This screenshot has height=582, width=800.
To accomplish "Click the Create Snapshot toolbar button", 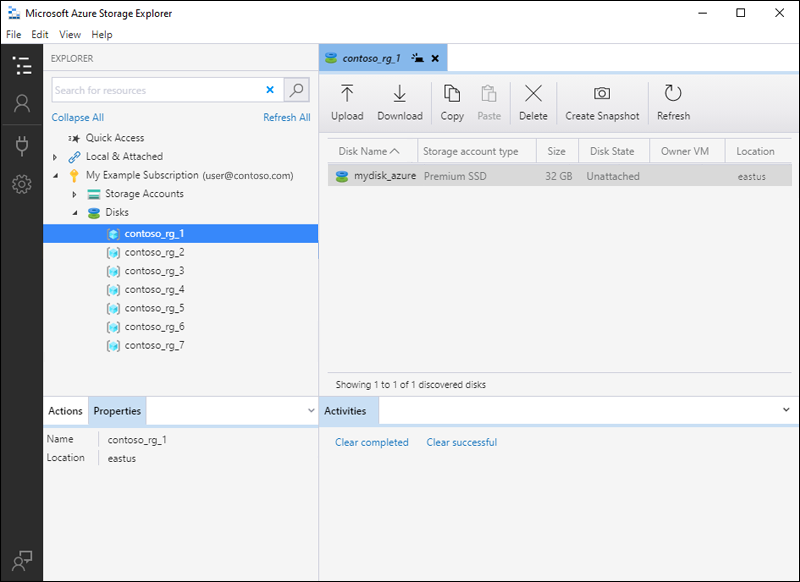I will click(x=602, y=103).
